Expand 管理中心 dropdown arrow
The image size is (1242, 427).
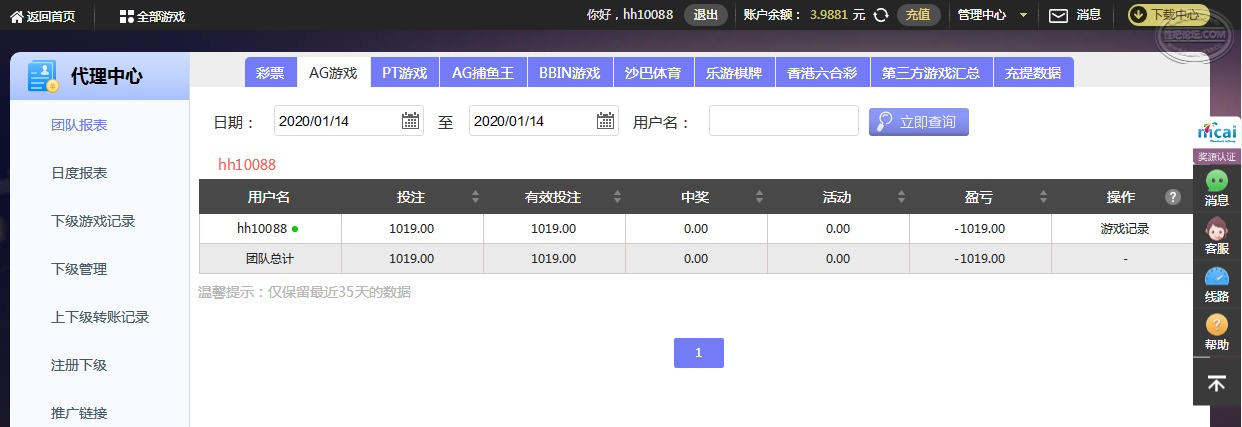point(1023,15)
